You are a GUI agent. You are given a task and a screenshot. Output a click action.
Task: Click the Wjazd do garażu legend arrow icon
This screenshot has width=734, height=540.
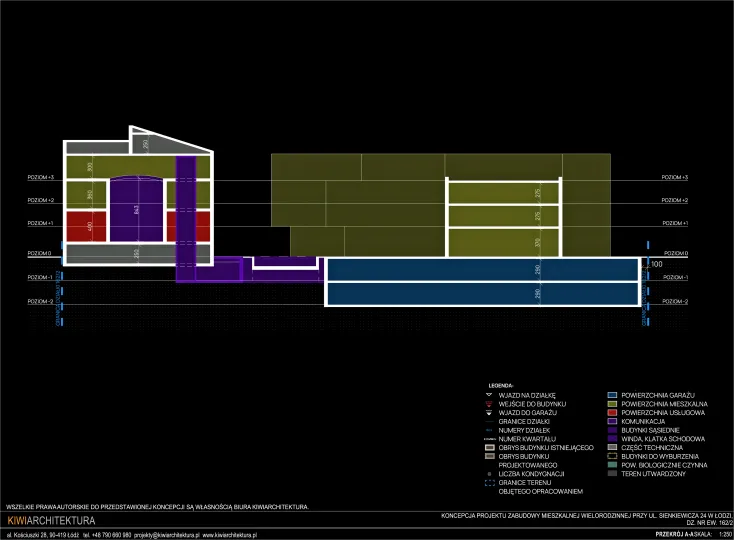[x=489, y=413]
